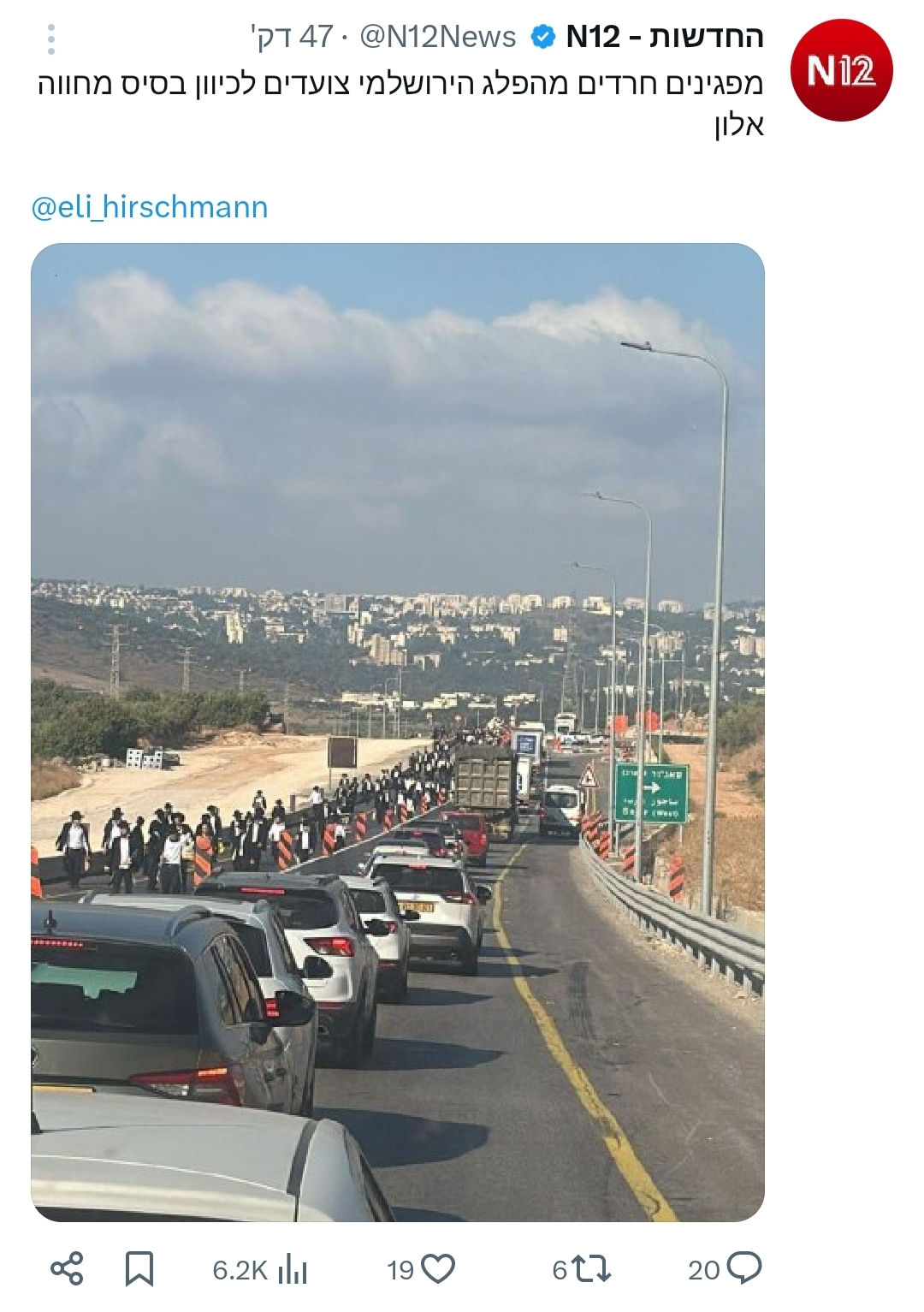Open the view analytics bar-chart icon
Viewport: 924px width, 1312px height.
tap(293, 1268)
